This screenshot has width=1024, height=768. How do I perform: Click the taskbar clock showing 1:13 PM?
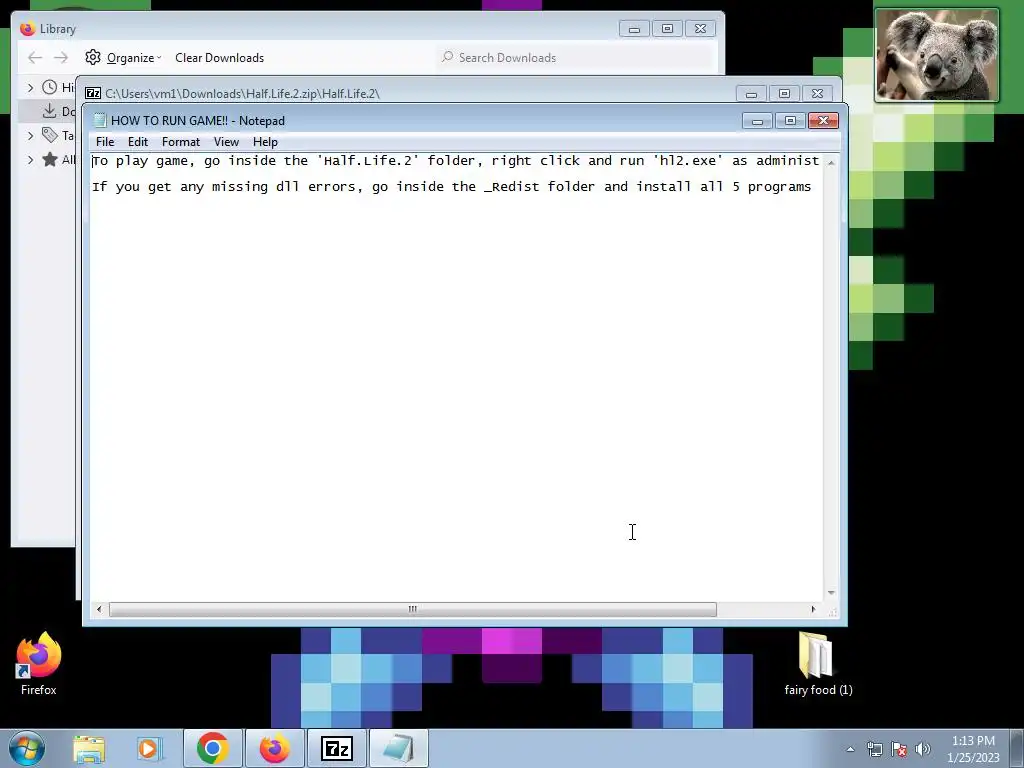pos(973,749)
